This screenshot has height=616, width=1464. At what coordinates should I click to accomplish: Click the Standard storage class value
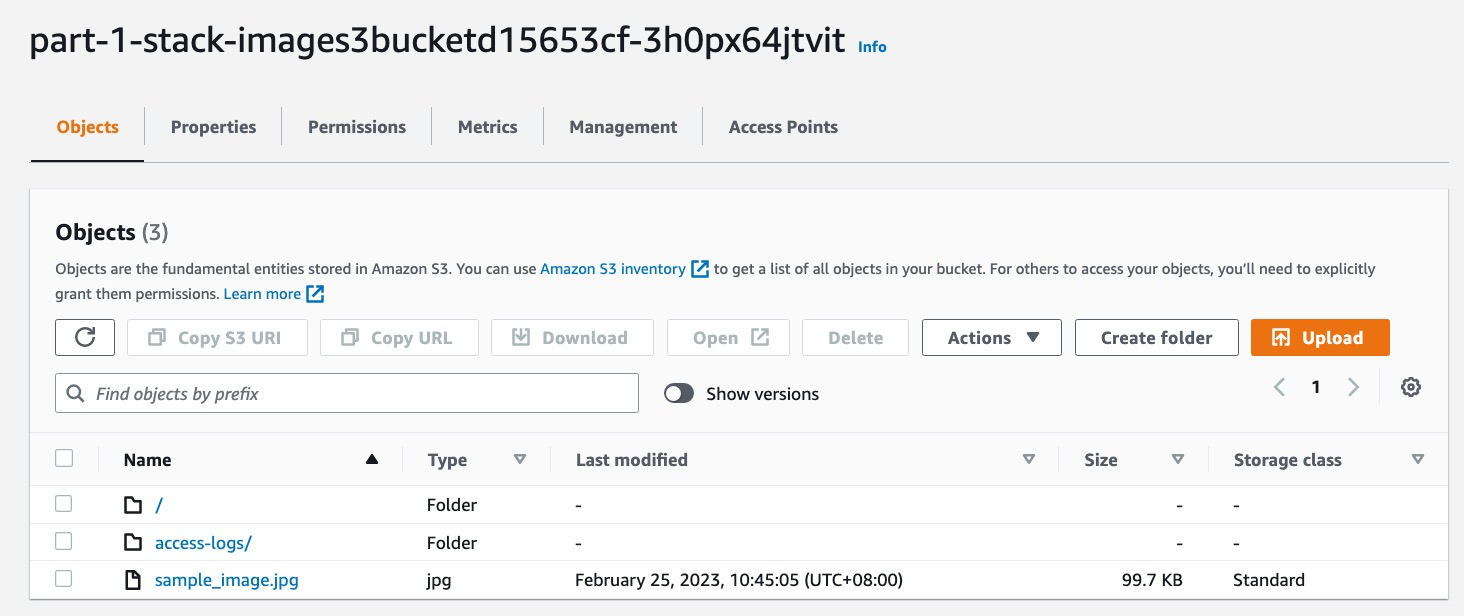coord(1269,580)
